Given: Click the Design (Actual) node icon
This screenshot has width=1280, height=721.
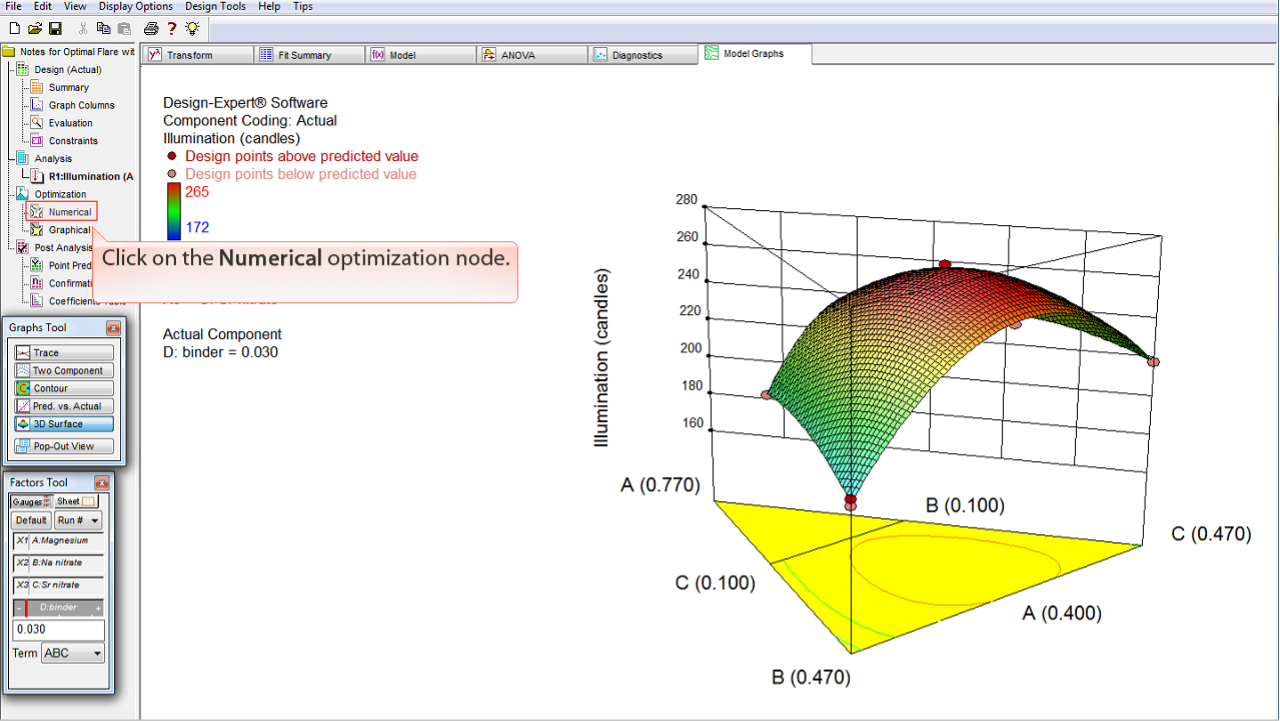Looking at the screenshot, I should pos(23,69).
